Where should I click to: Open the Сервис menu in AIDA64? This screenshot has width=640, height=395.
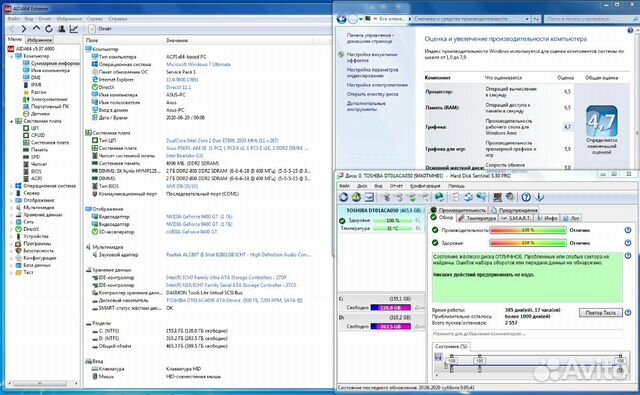[95, 19]
